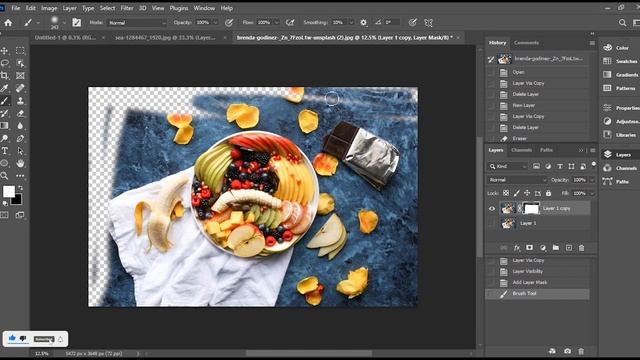Select the Eraser tool
The width and height of the screenshot is (640, 360).
(20, 113)
